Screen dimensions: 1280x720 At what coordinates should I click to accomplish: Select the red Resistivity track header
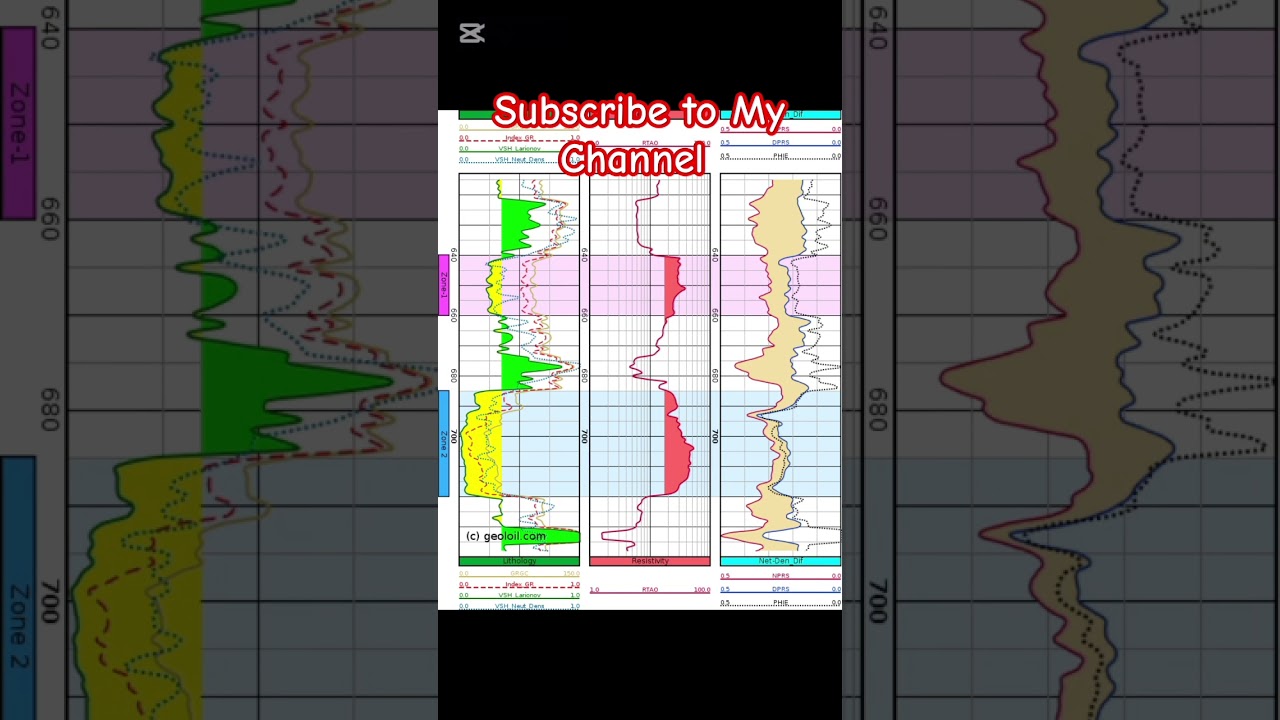650,561
